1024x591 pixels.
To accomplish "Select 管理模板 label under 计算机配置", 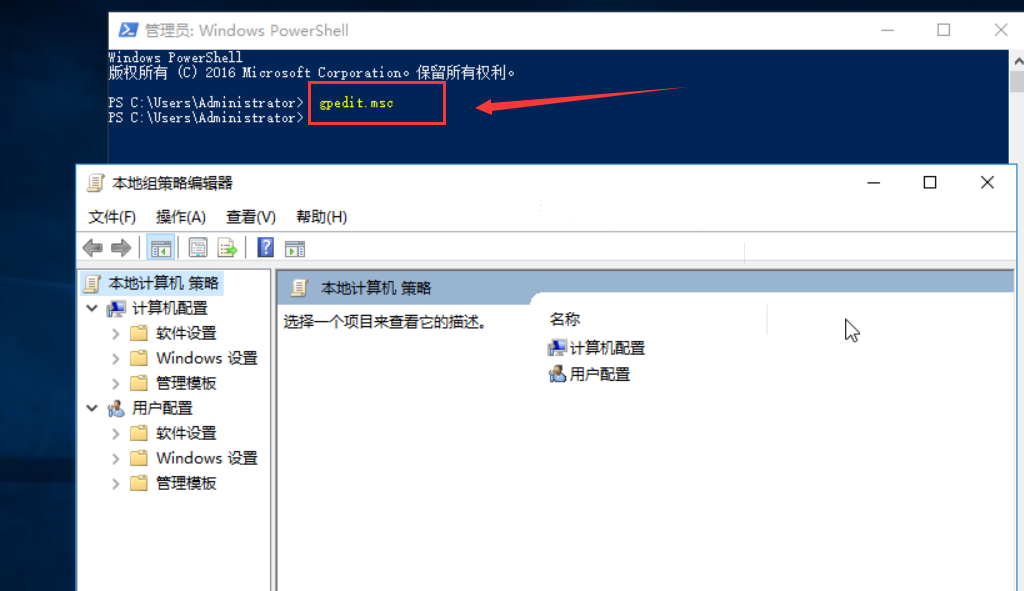I will coord(186,383).
